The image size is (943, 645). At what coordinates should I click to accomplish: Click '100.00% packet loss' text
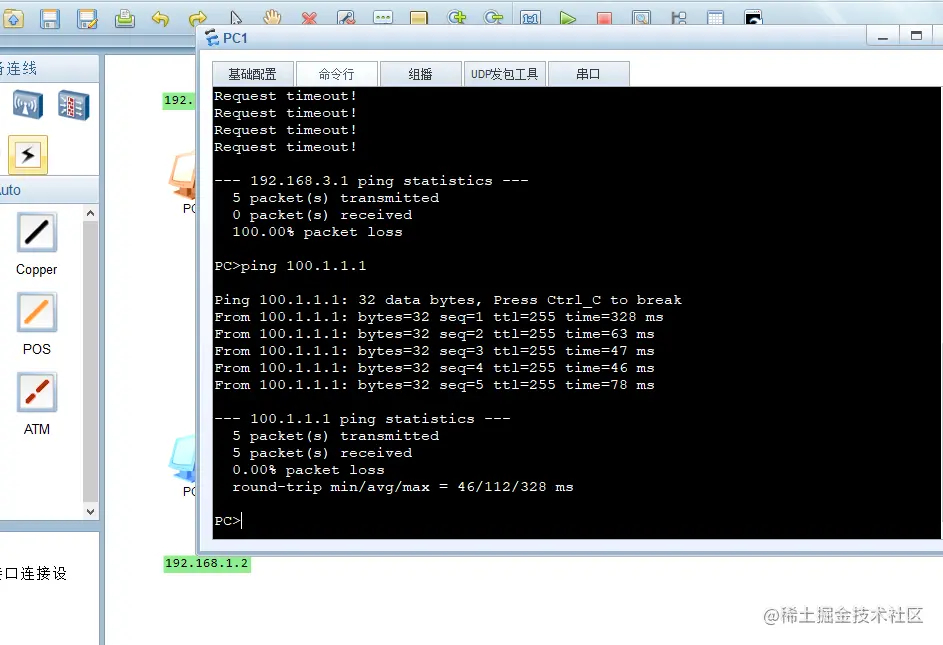(317, 232)
